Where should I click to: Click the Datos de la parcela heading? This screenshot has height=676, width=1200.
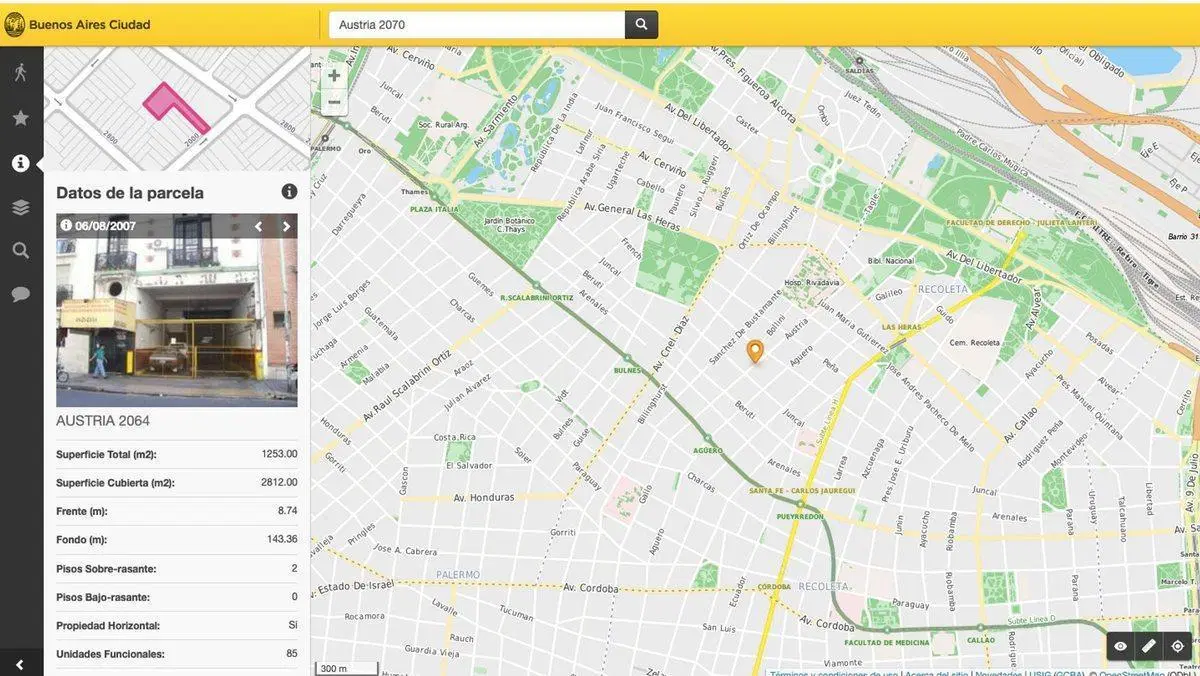click(x=130, y=193)
